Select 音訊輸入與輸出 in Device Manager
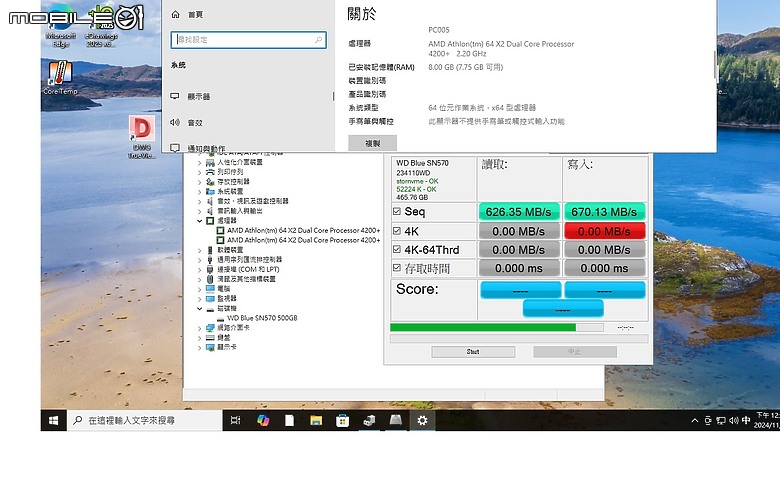The width and height of the screenshot is (780, 487). (x=239, y=211)
